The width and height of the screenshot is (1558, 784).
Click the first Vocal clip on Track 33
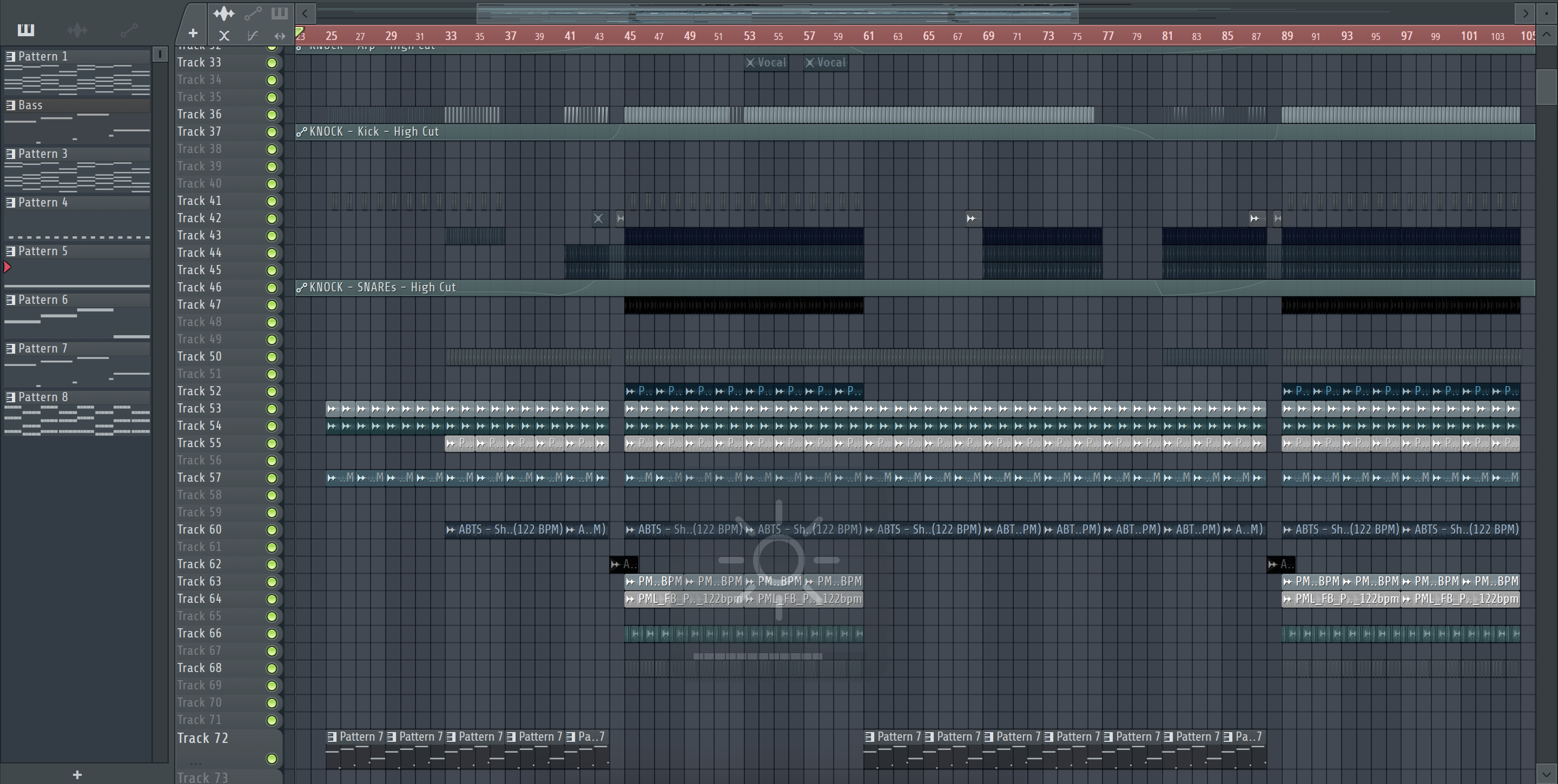(767, 62)
